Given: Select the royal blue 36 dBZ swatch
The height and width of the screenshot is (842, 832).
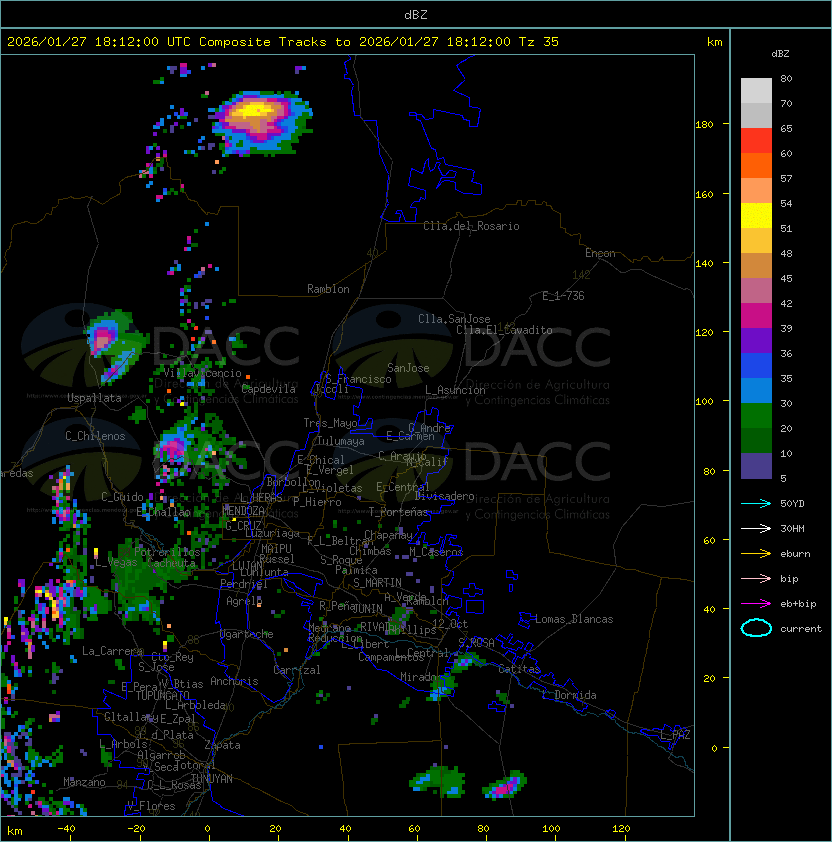Looking at the screenshot, I should click(x=756, y=365).
